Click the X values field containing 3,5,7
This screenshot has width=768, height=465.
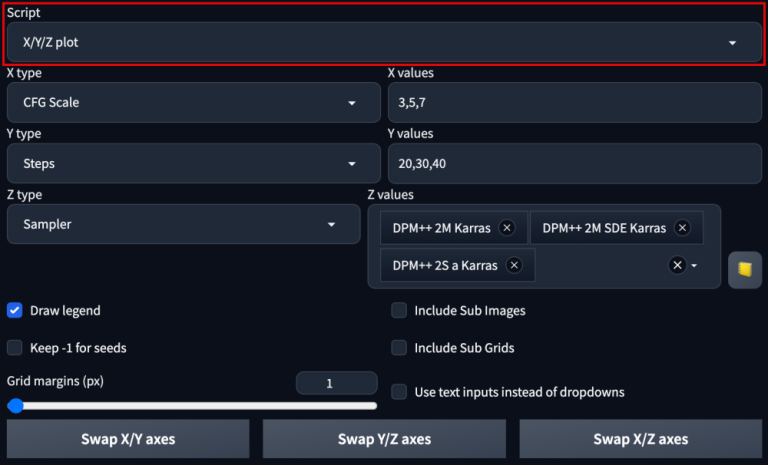pos(574,103)
